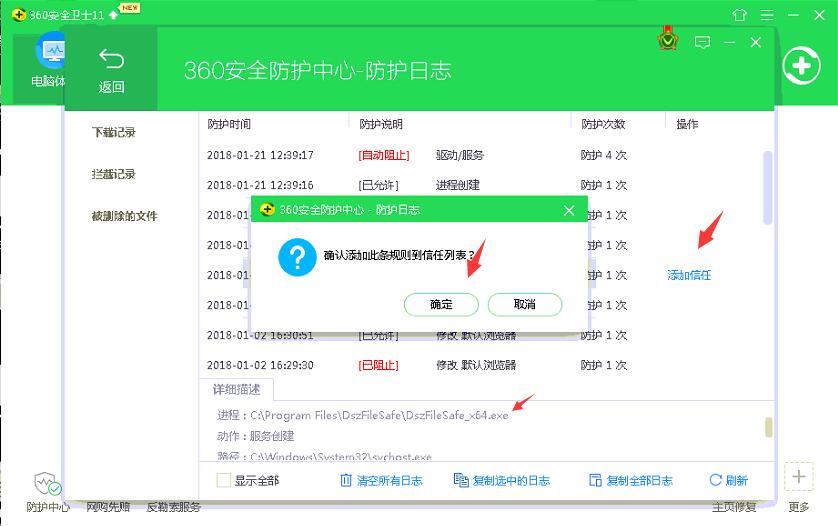Open the feedback chat bubble icon
This screenshot has width=838, height=526.
[x=702, y=42]
